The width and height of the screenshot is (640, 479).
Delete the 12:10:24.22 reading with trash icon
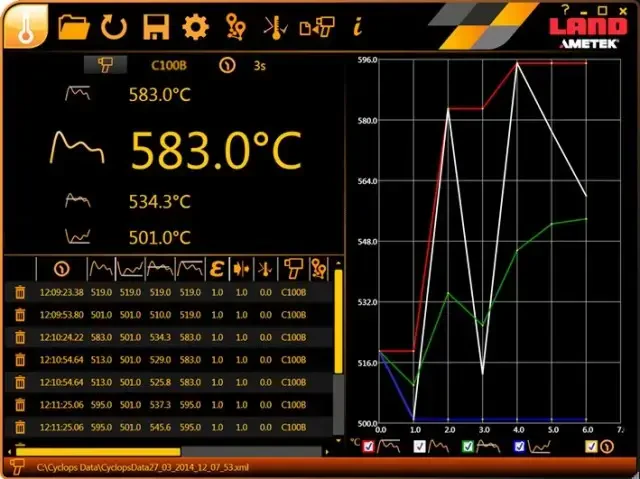coord(19,337)
